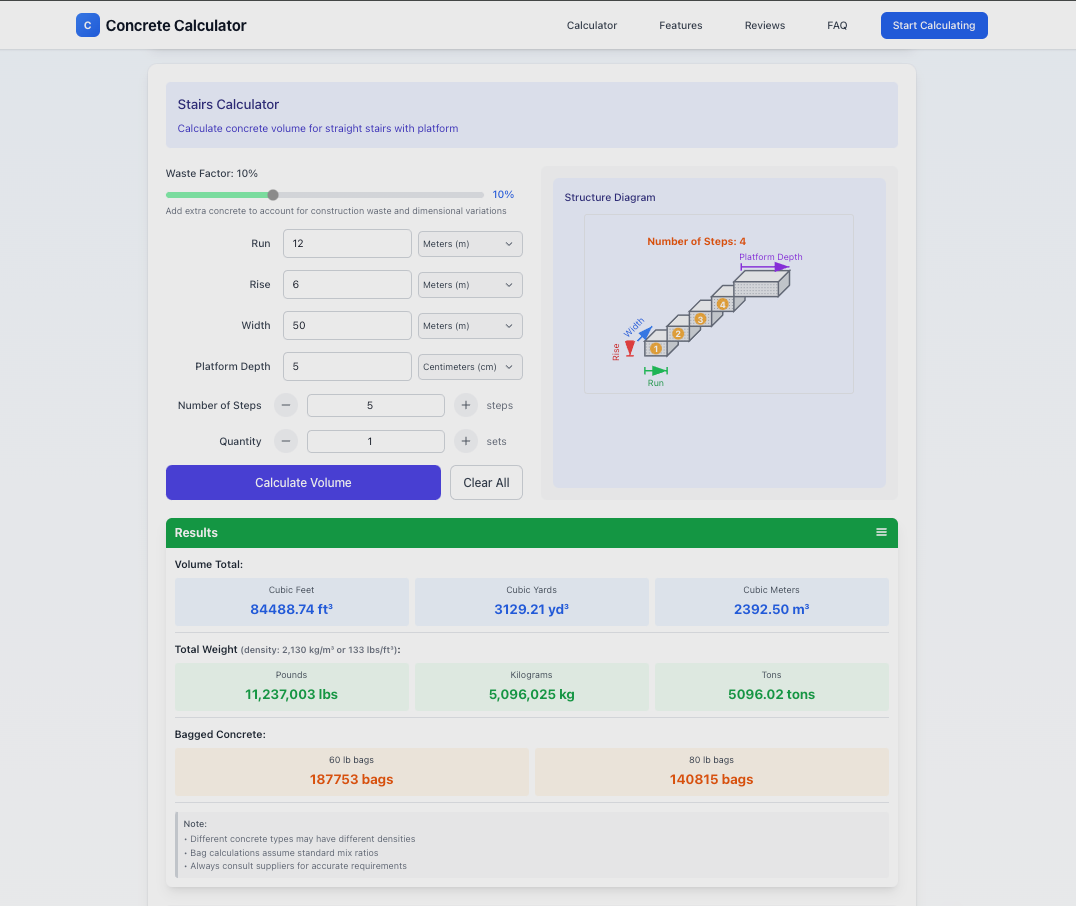The image size is (1076, 906).
Task: Click the Start Calculating button
Action: click(934, 25)
